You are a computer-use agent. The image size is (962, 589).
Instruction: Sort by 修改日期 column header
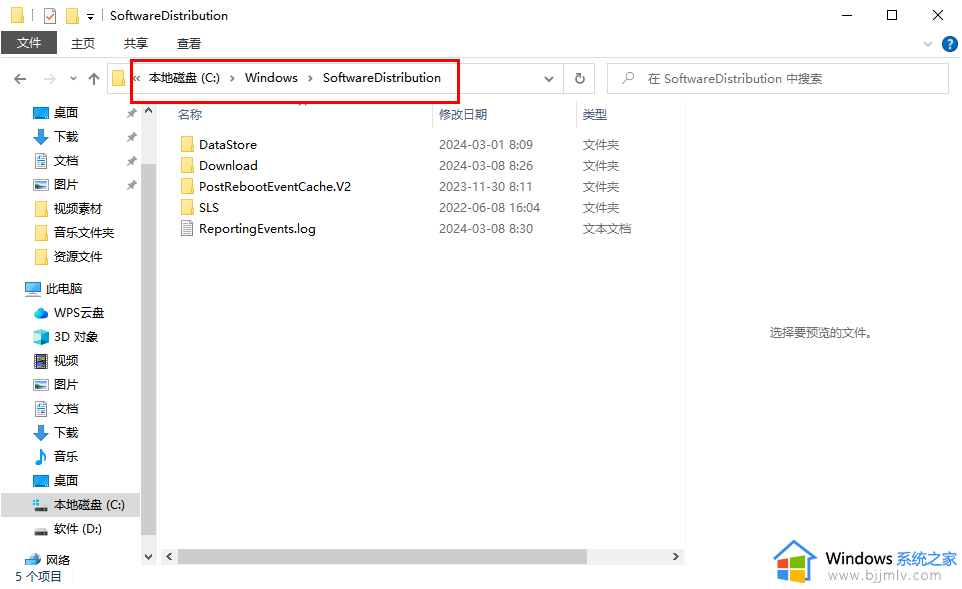click(x=463, y=114)
